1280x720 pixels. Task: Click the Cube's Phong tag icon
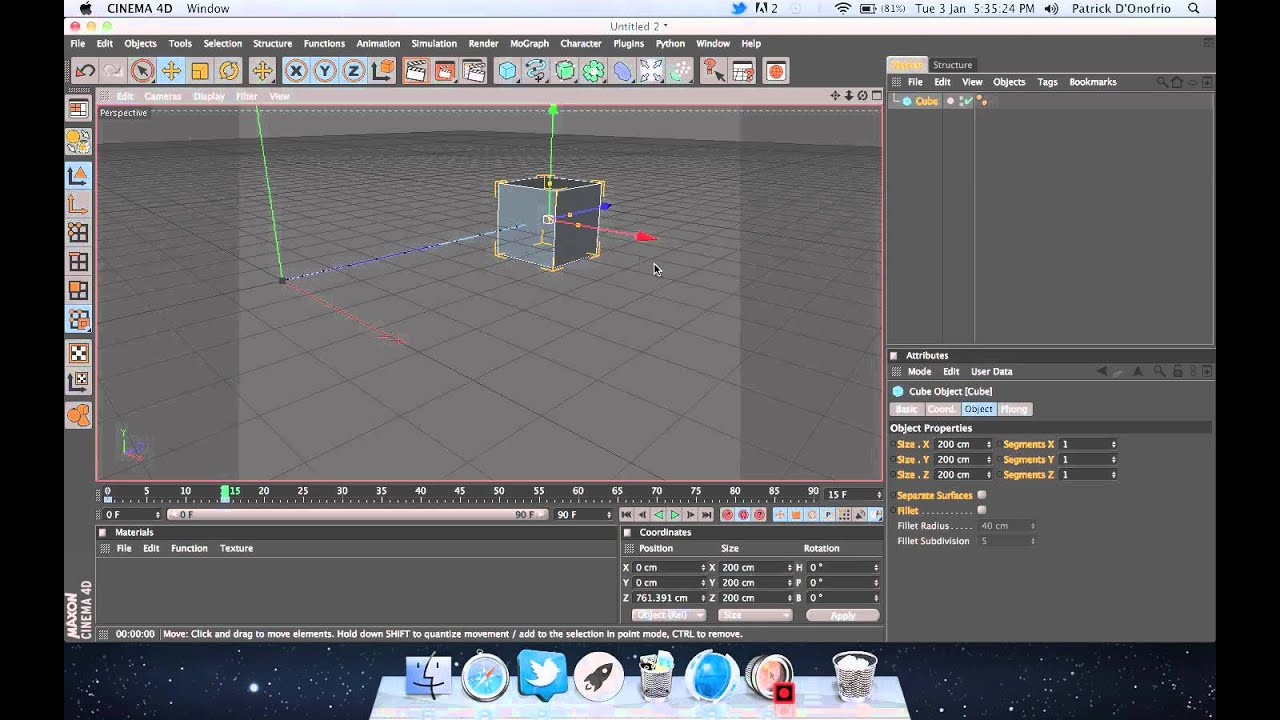982,101
